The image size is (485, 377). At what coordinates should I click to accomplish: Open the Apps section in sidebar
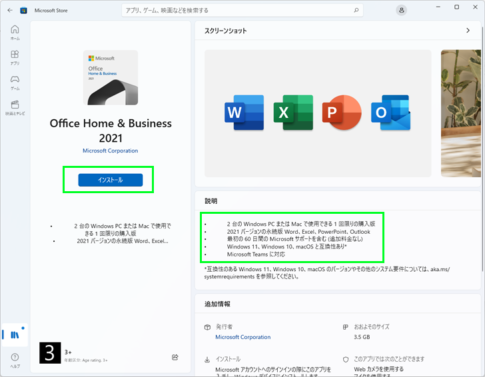[15, 57]
